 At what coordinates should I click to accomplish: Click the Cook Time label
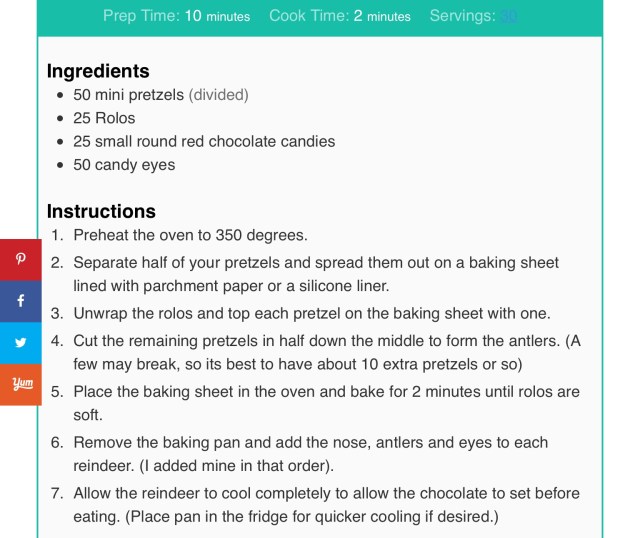[308, 16]
